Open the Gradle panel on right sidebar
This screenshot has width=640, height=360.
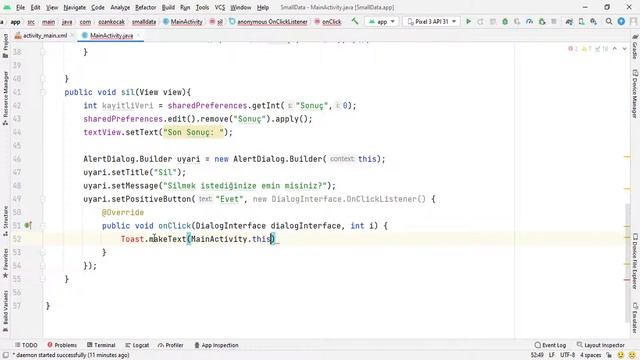pyautogui.click(x=635, y=47)
